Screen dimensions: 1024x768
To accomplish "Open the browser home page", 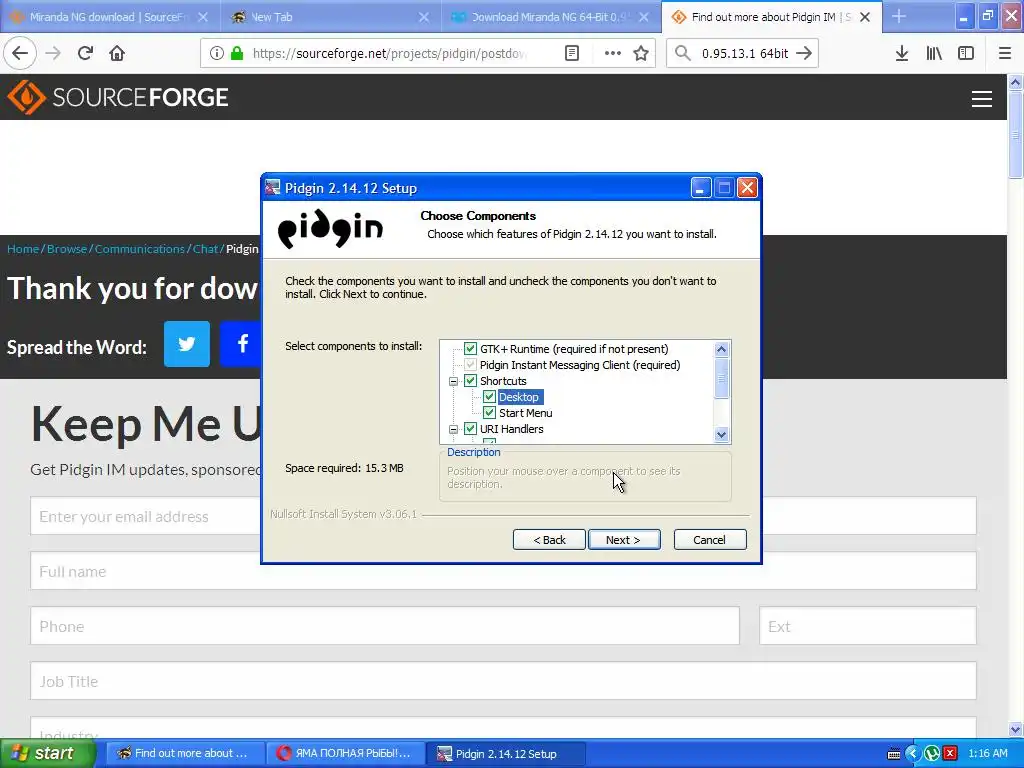I will [x=117, y=53].
